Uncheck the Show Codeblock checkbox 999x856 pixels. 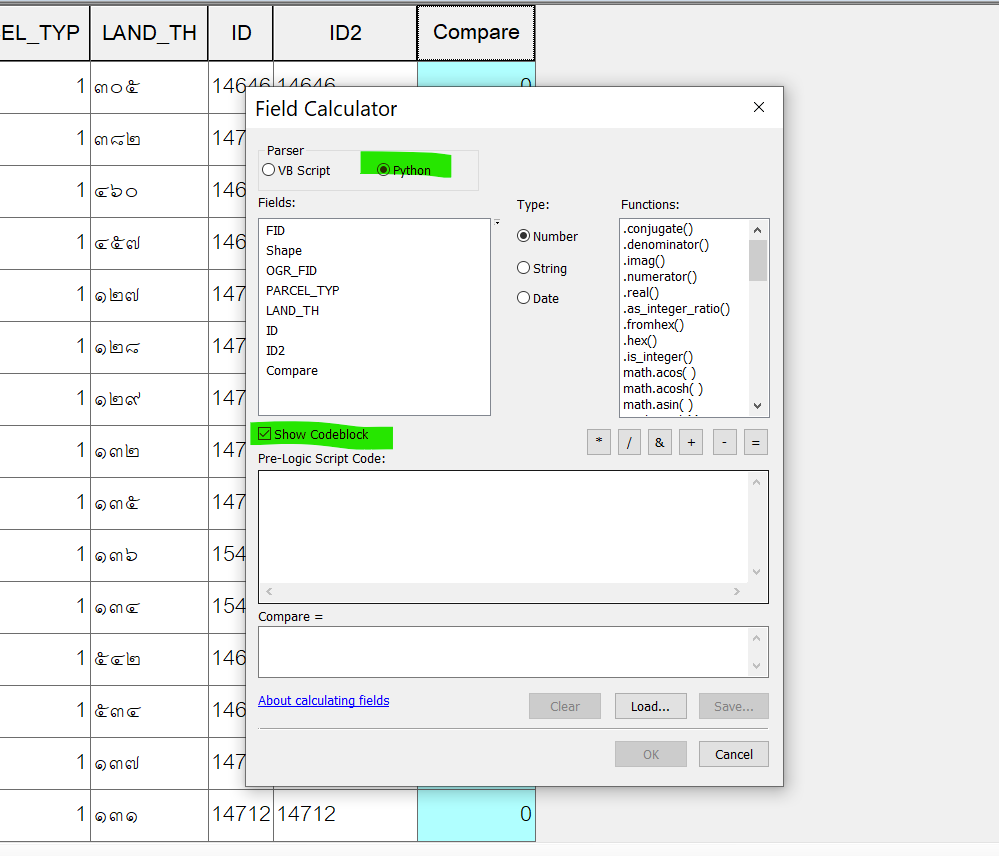[265, 434]
